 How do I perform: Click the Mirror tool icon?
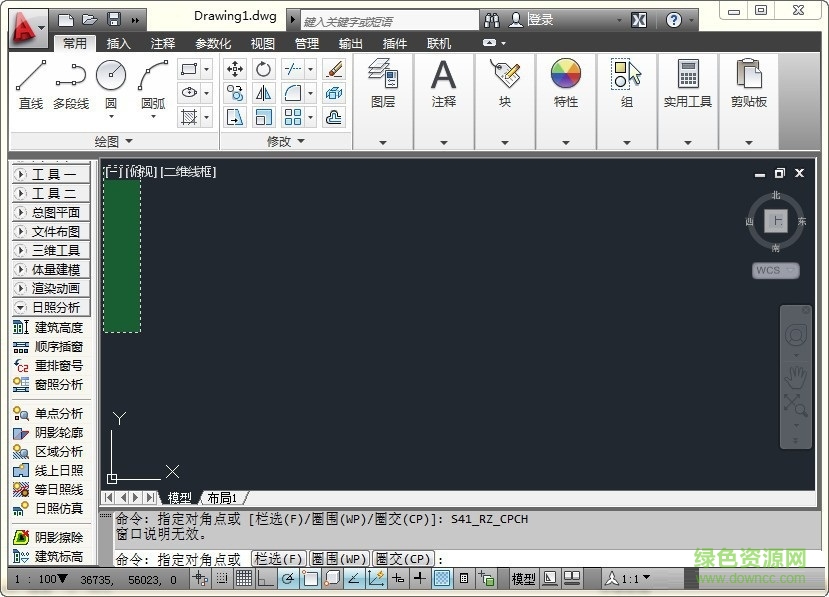point(263,93)
